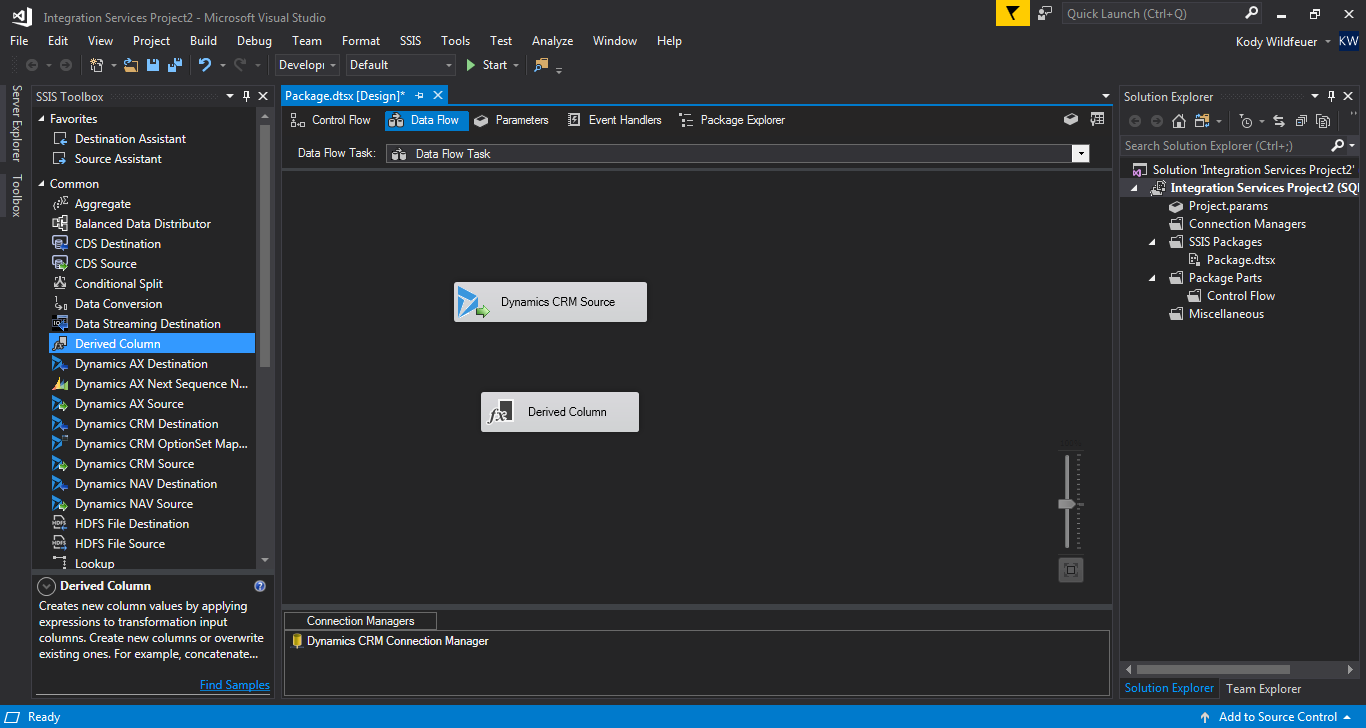Click the Show All Files icon
This screenshot has width=1366, height=728.
(x=1323, y=121)
